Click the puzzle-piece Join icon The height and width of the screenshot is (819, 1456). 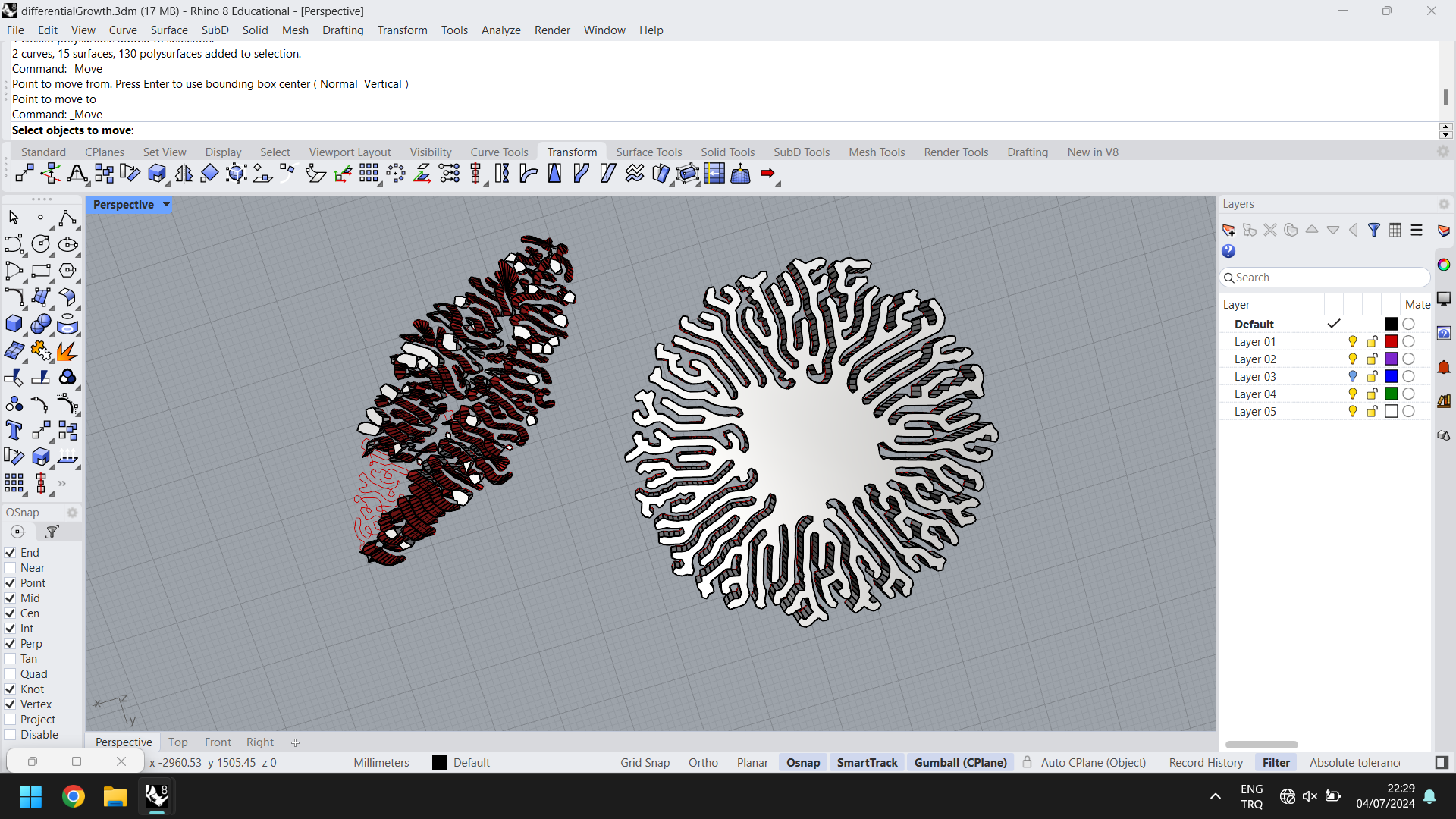(x=40, y=350)
